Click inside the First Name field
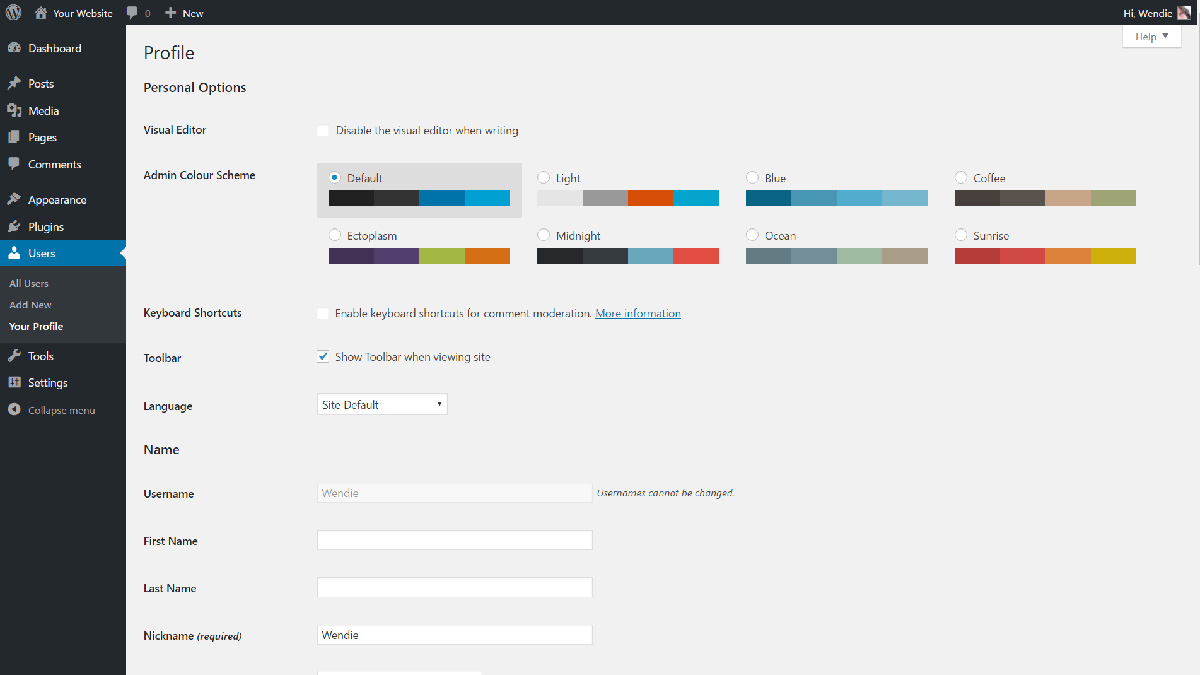Viewport: 1200px width, 675px height. click(x=454, y=539)
